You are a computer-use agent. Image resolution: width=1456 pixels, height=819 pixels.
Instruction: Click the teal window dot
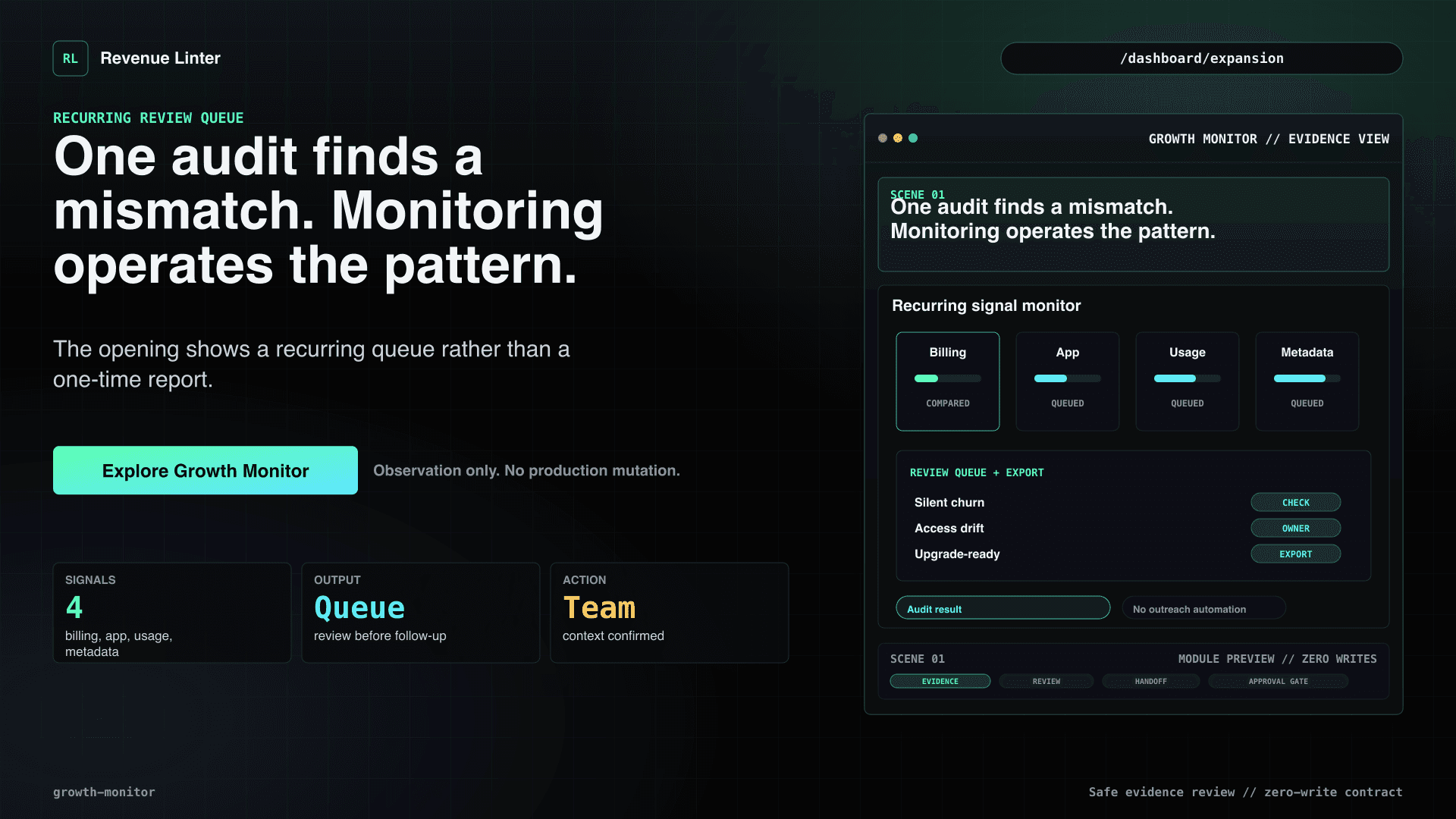pyautogui.click(x=913, y=138)
